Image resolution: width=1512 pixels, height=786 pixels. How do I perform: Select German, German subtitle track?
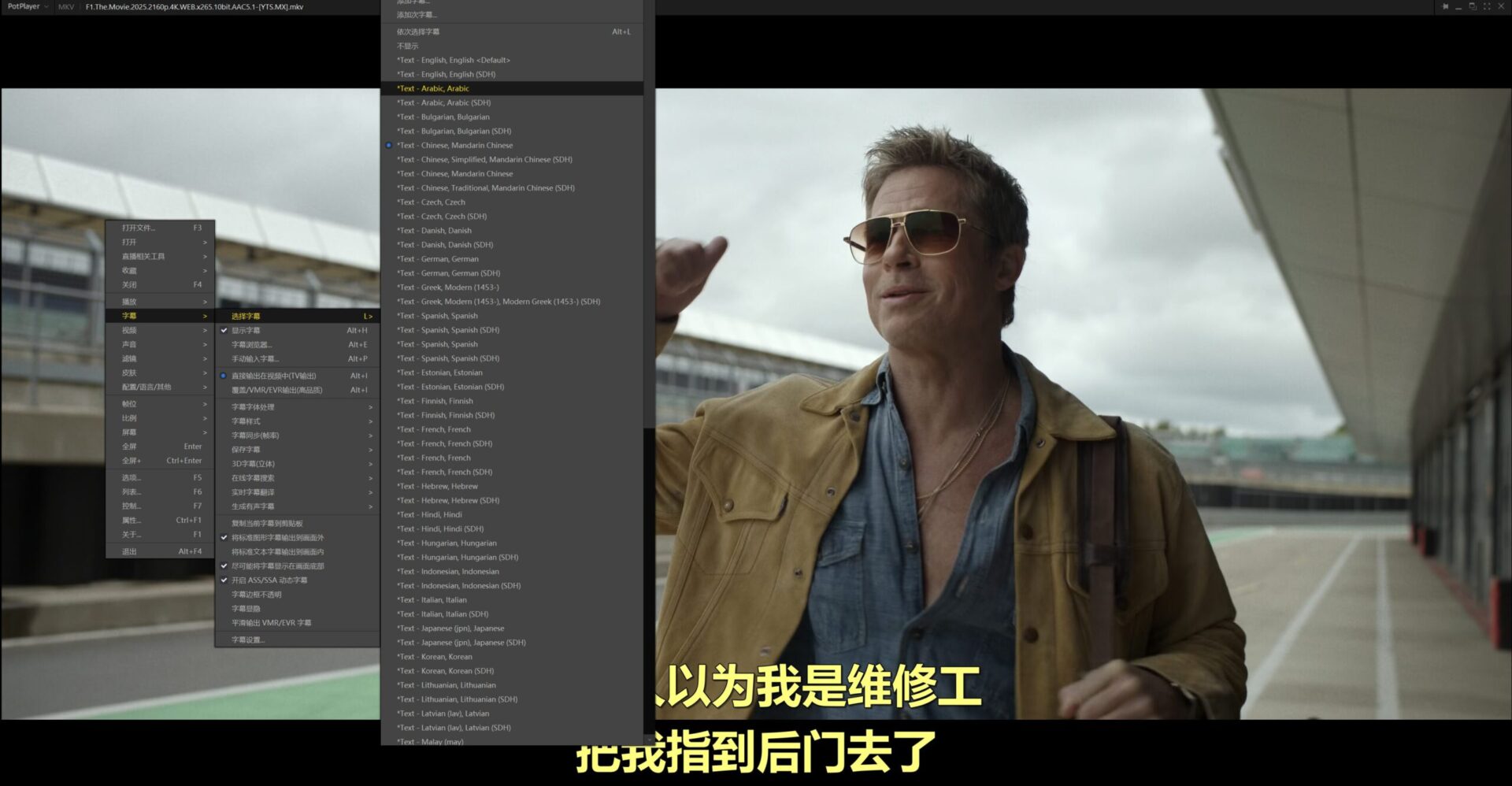(512, 258)
